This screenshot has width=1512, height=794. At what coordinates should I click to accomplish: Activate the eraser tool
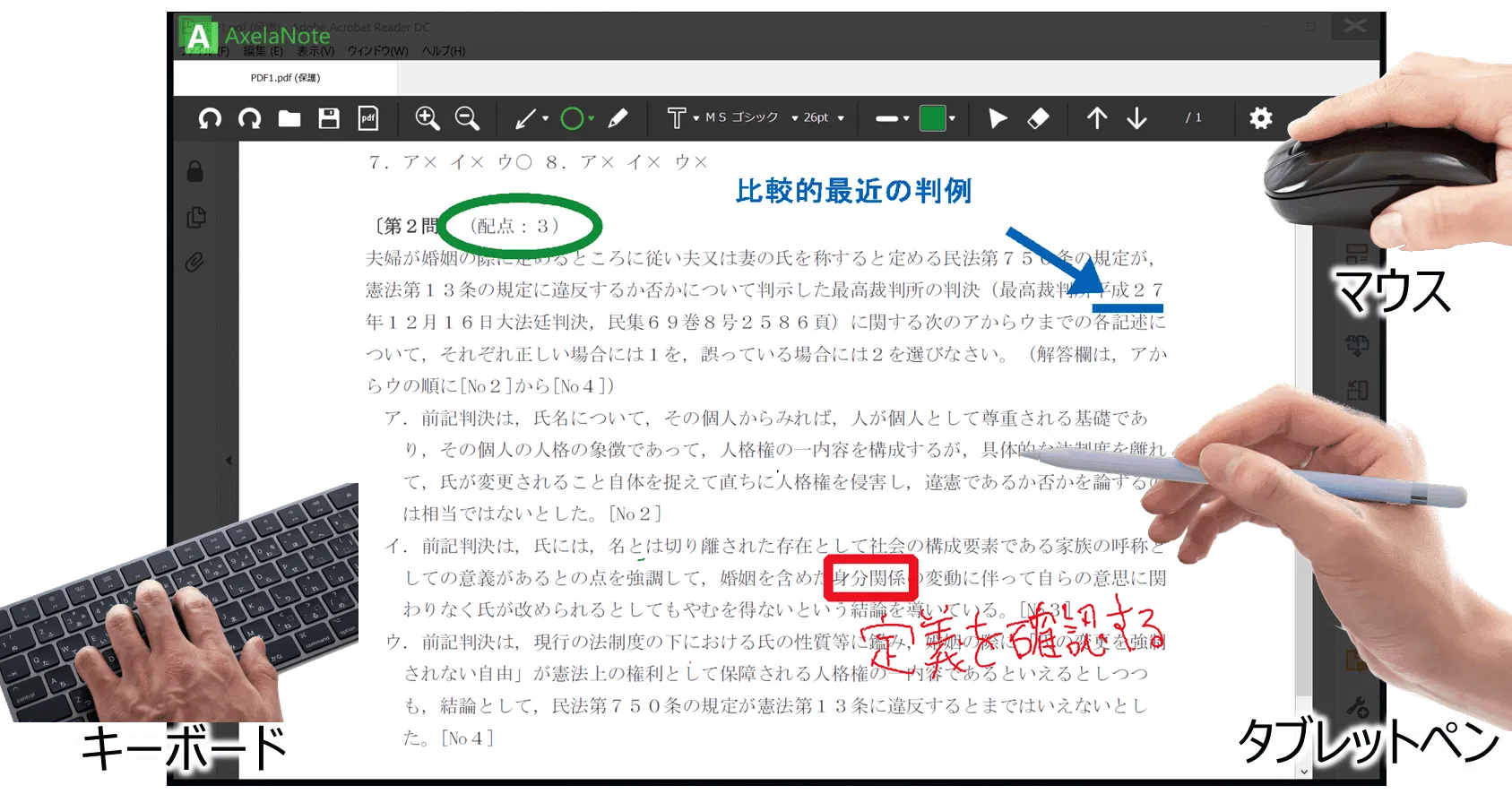(x=1038, y=118)
